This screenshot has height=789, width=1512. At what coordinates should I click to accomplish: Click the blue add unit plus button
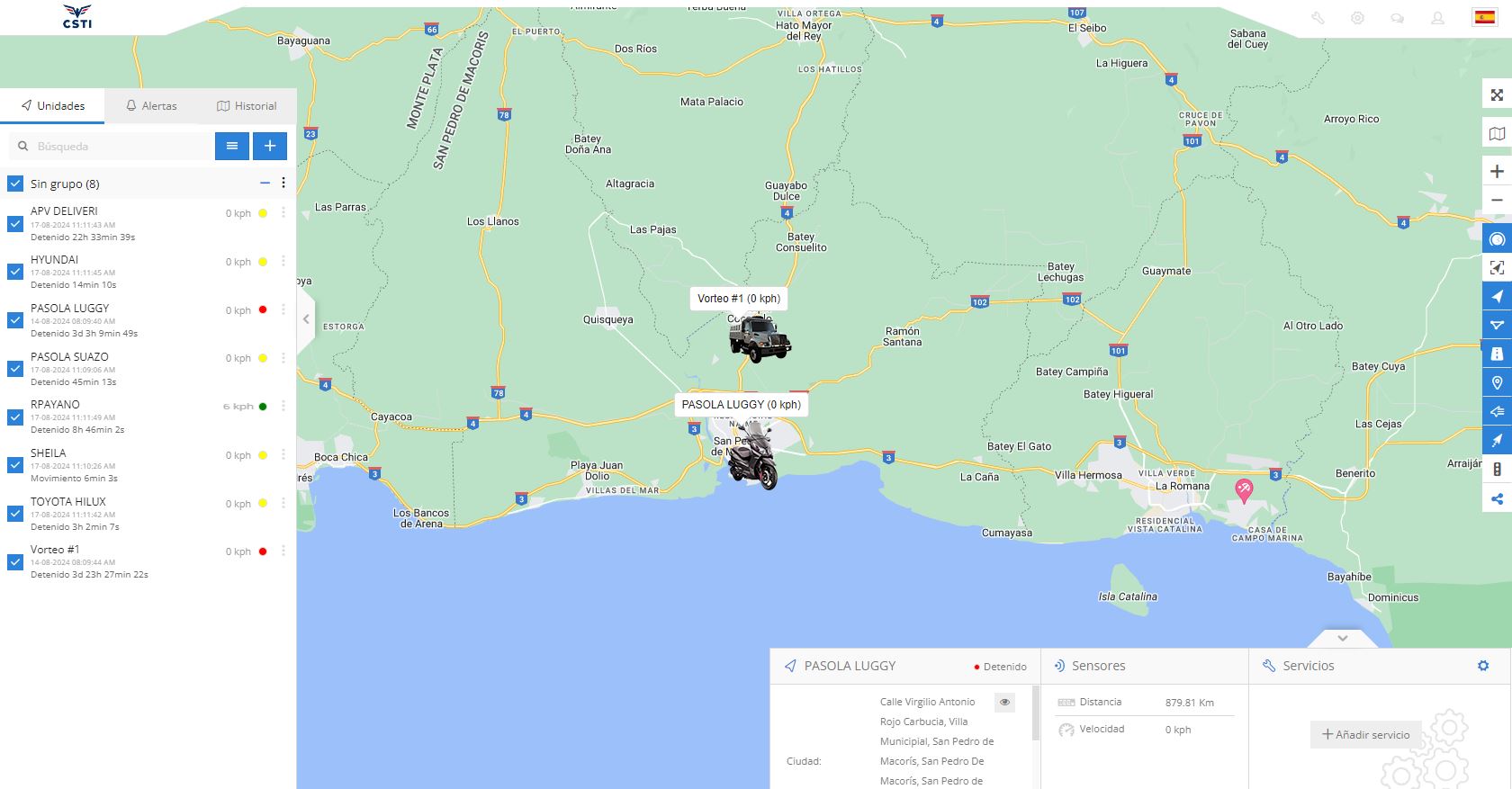(270, 146)
